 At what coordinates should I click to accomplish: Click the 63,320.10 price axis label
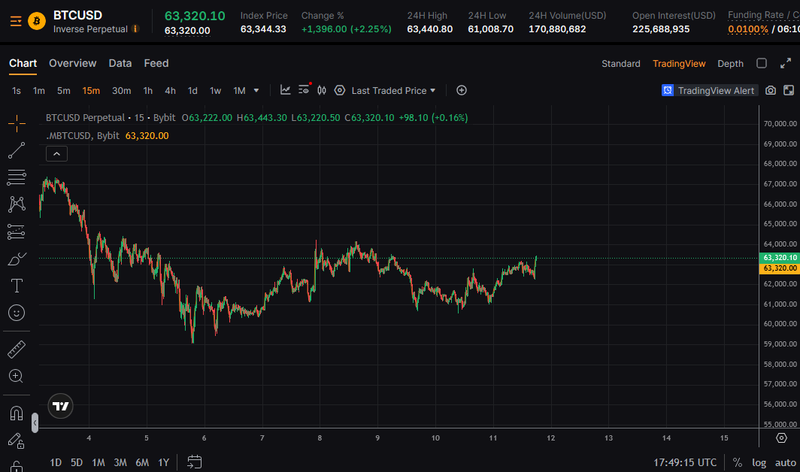(x=780, y=258)
